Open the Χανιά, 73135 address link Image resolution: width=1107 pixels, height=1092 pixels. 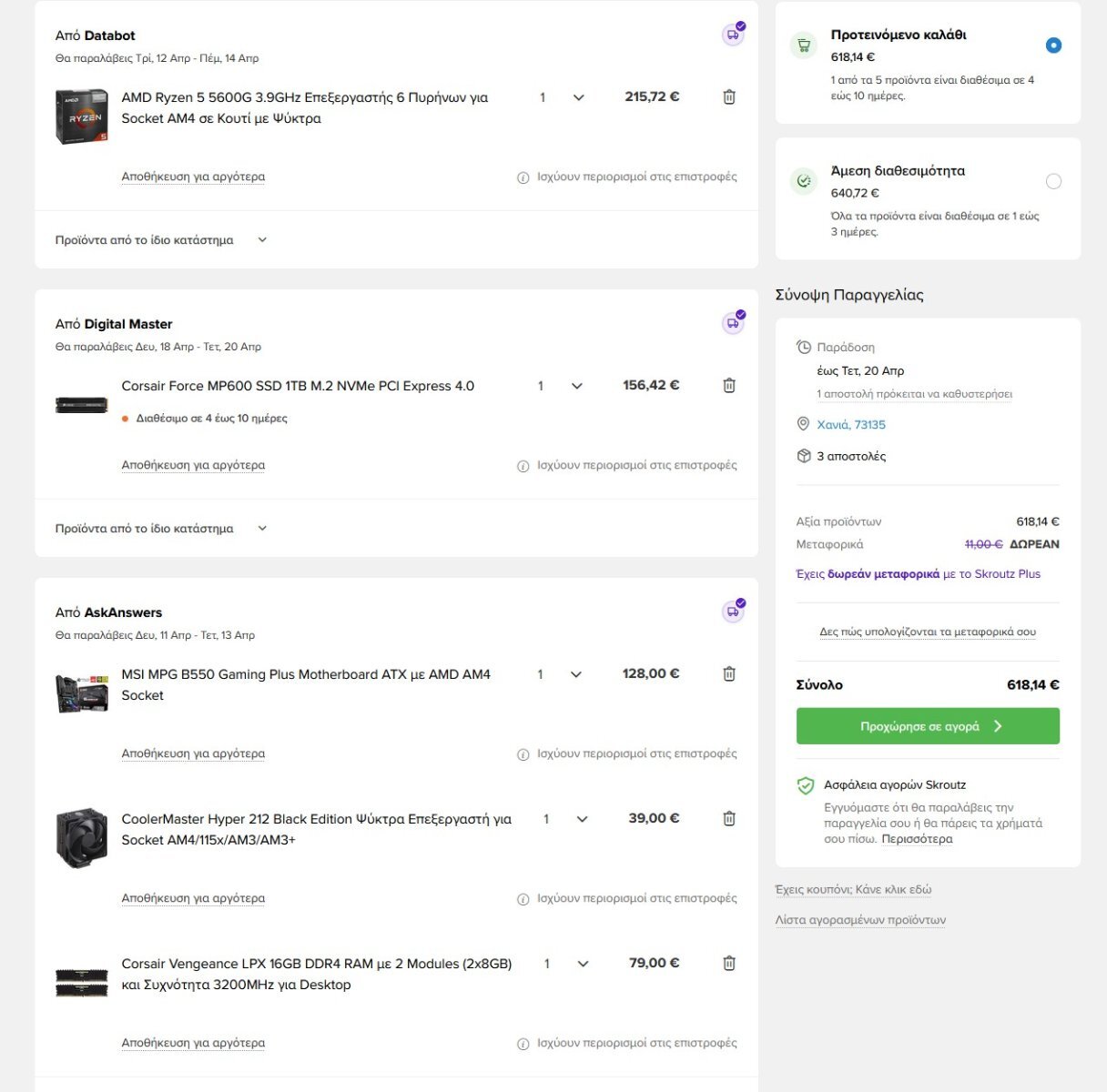[x=851, y=425]
